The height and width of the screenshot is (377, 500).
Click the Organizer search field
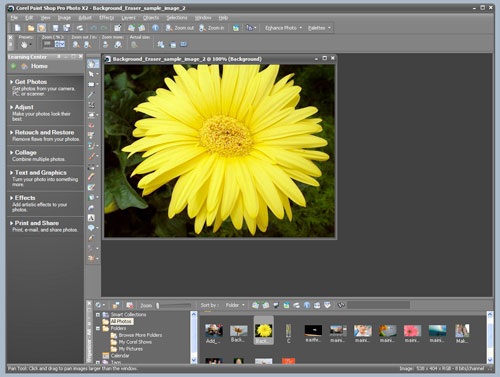(379, 305)
